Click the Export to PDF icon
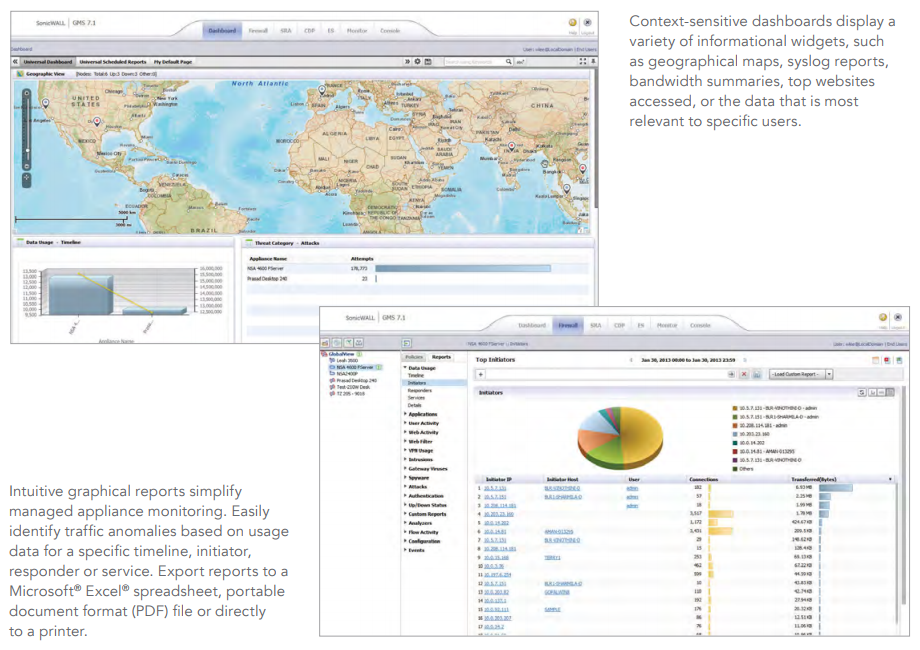The image size is (920, 650). point(887,360)
